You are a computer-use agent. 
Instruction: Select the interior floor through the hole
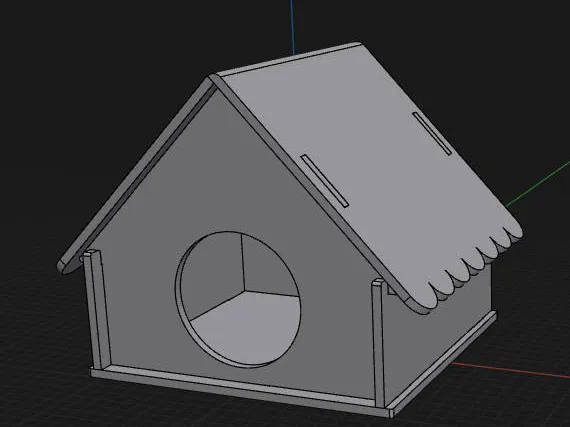251,327
